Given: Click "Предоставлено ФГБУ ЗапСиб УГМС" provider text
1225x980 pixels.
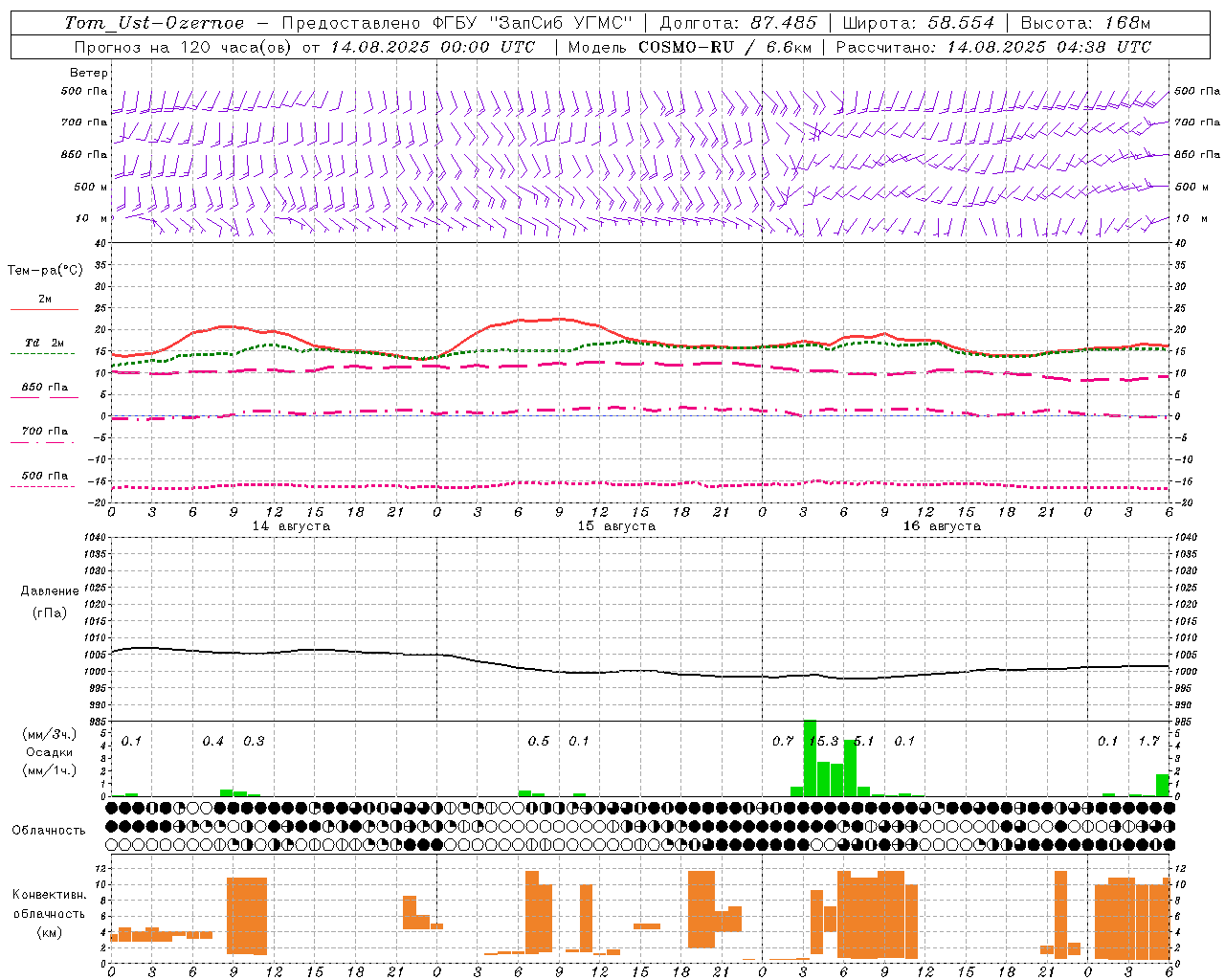Looking at the screenshot, I should coord(457,23).
